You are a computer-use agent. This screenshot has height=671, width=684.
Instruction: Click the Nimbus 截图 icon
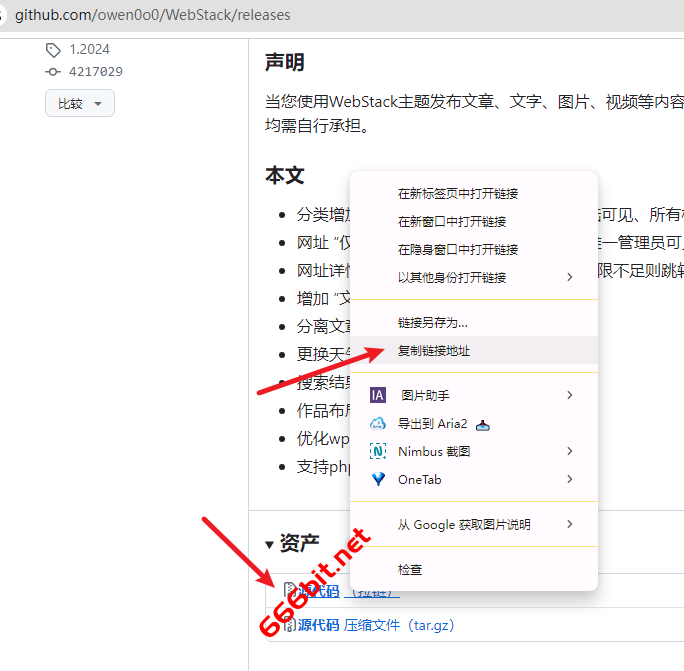378,451
